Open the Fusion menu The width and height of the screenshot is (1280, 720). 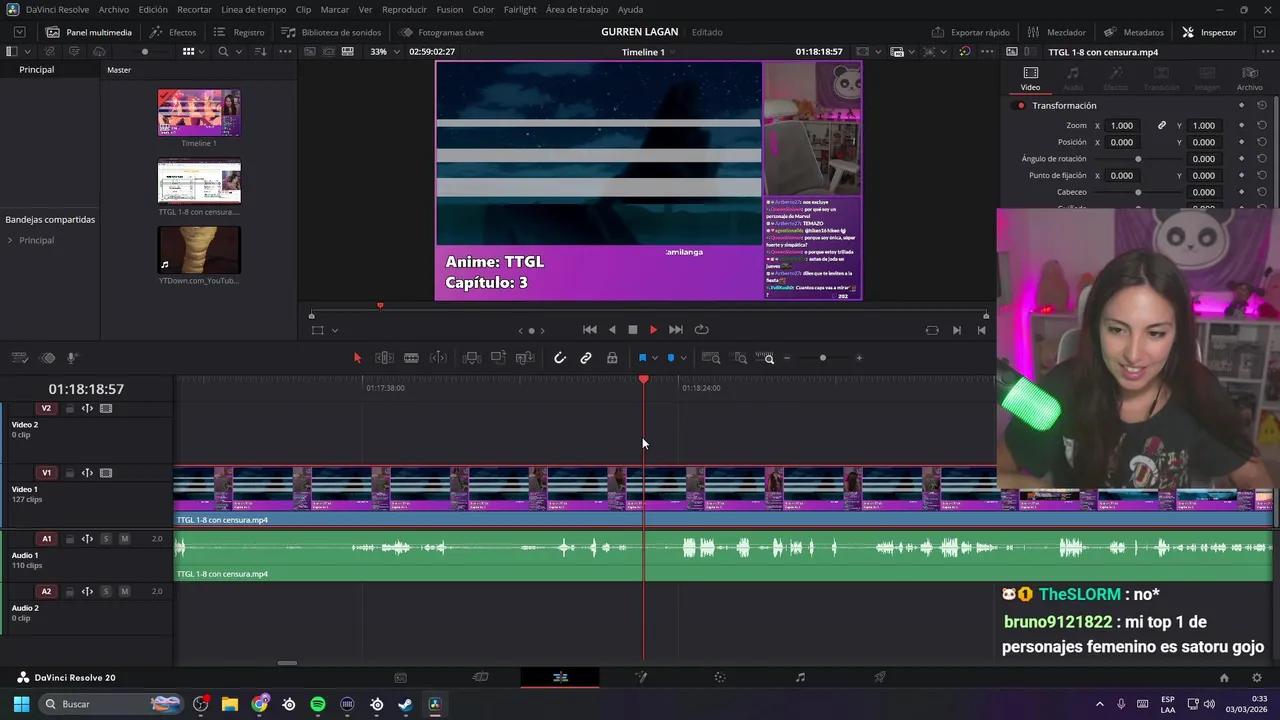click(x=449, y=9)
